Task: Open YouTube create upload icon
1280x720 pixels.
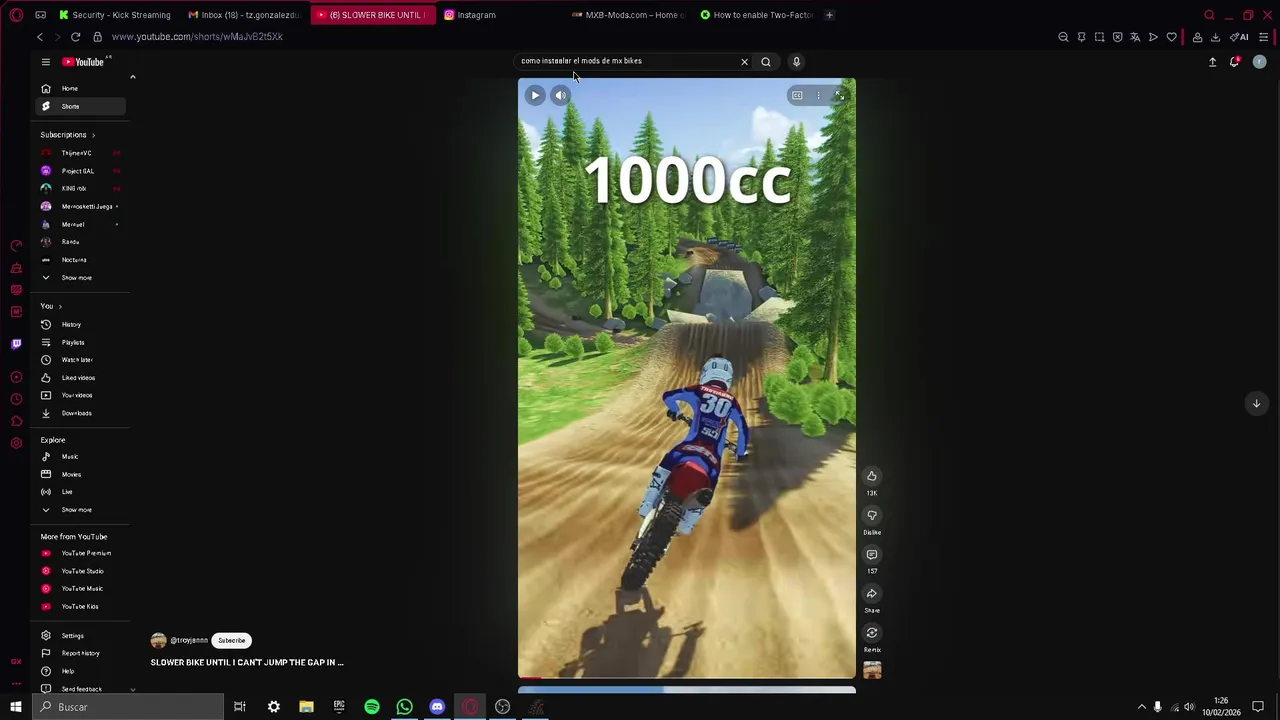Action: coord(1212,62)
